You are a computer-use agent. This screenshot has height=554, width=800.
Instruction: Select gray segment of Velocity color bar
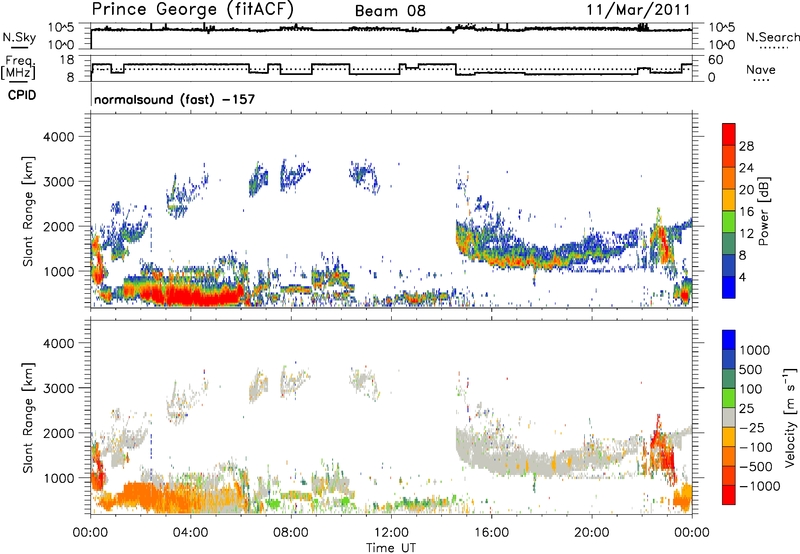pos(729,417)
